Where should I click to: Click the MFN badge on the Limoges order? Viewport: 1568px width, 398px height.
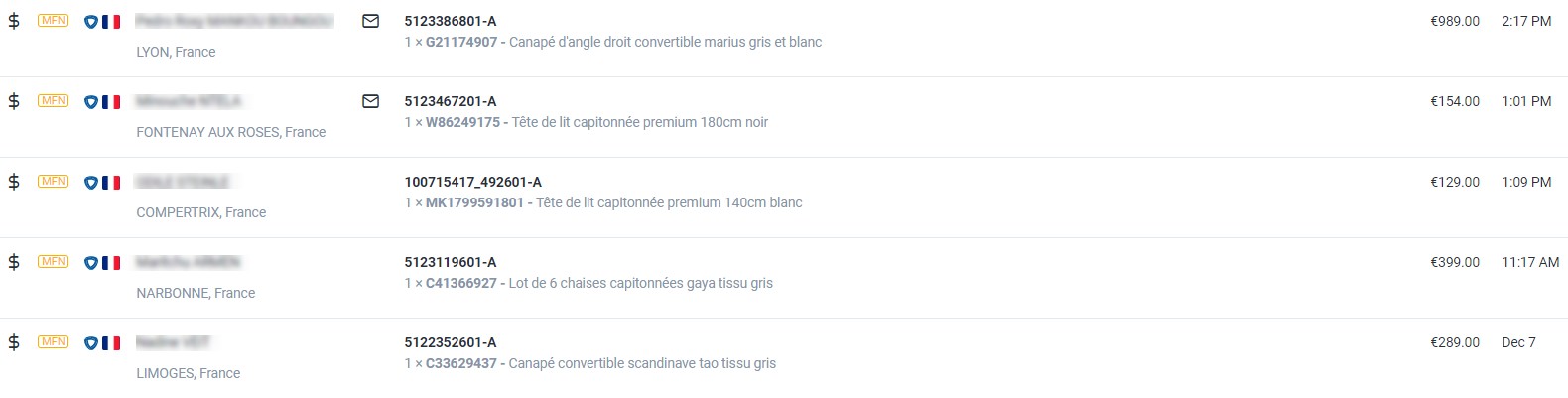click(x=54, y=342)
